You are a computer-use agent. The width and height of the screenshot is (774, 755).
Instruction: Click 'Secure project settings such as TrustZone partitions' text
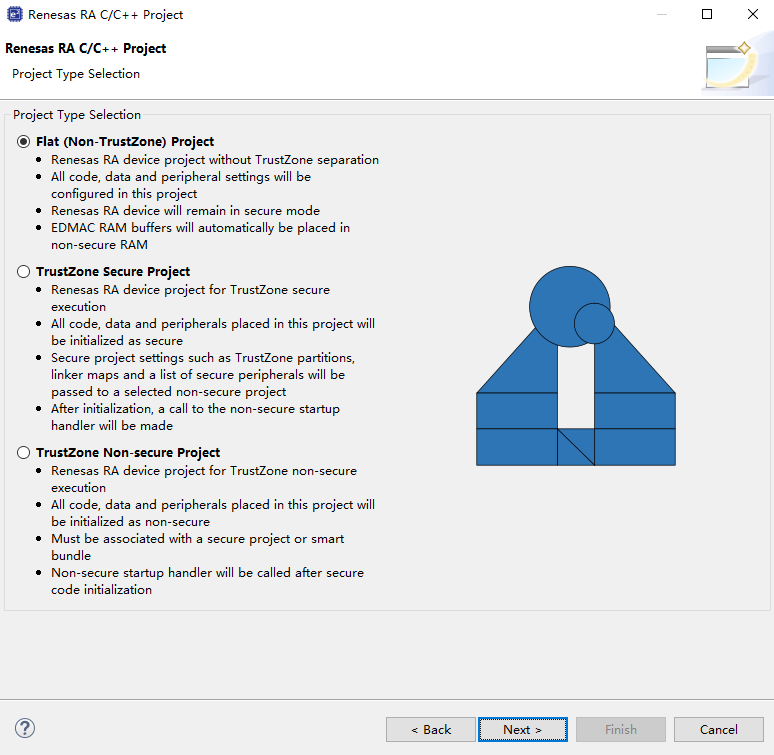202,358
